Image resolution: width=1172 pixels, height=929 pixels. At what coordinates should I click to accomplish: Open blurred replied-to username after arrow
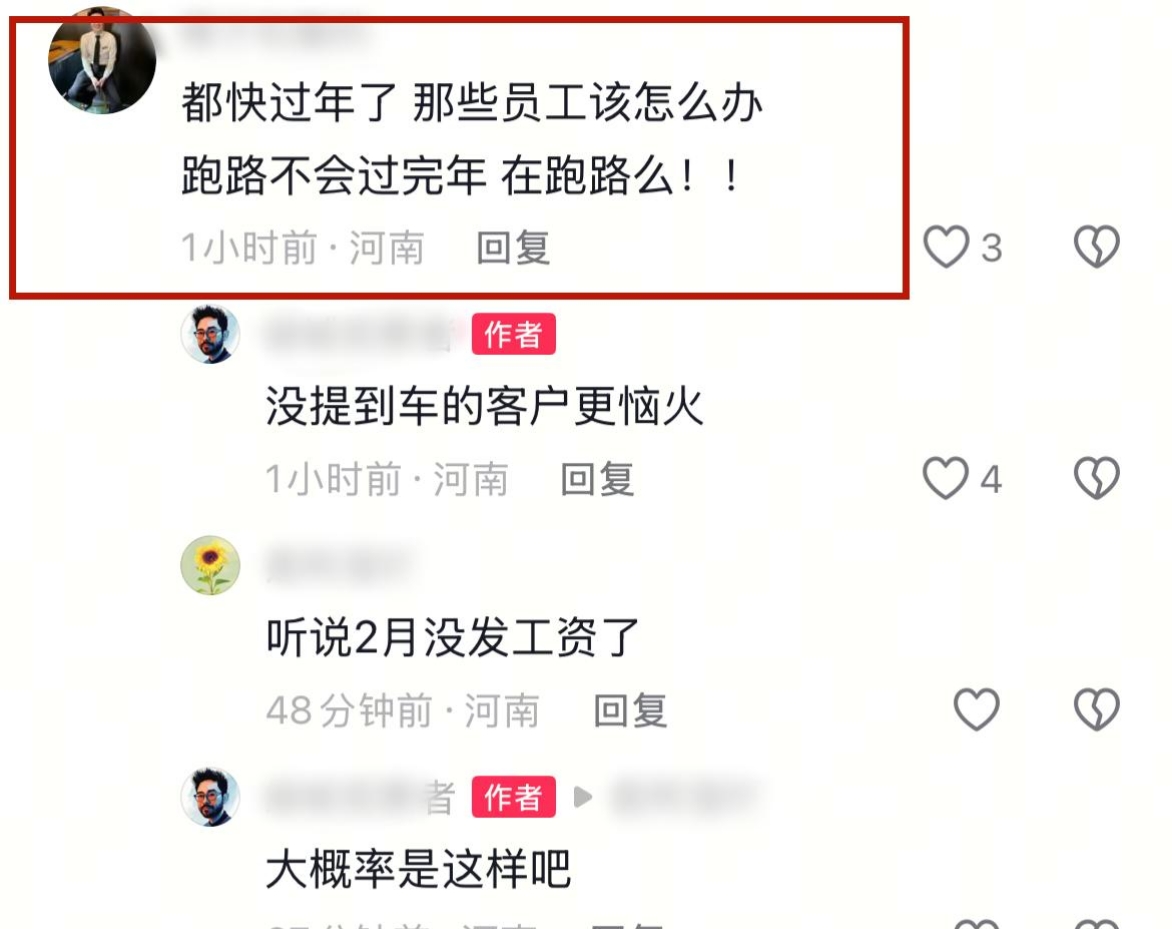683,797
